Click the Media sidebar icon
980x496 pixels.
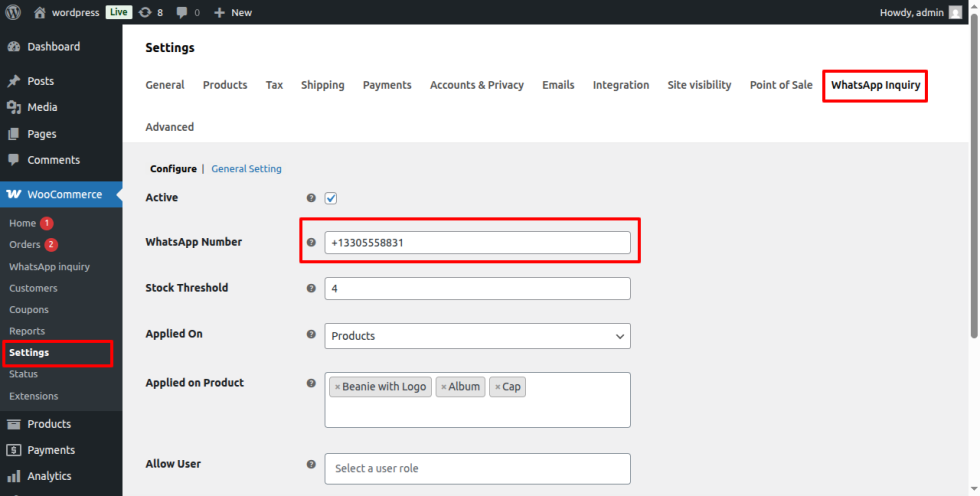[x=14, y=107]
